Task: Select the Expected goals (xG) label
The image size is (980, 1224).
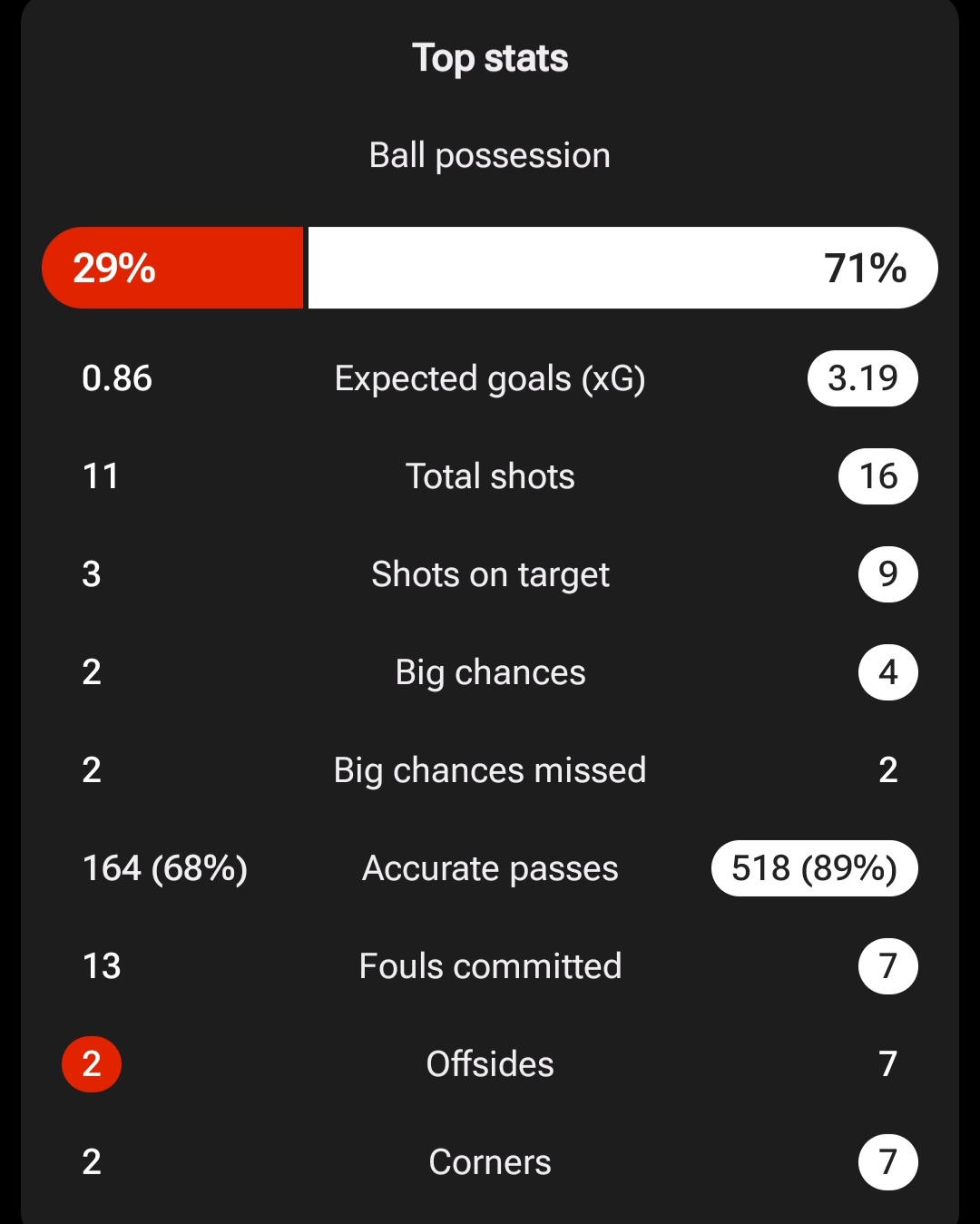Action: 490,378
